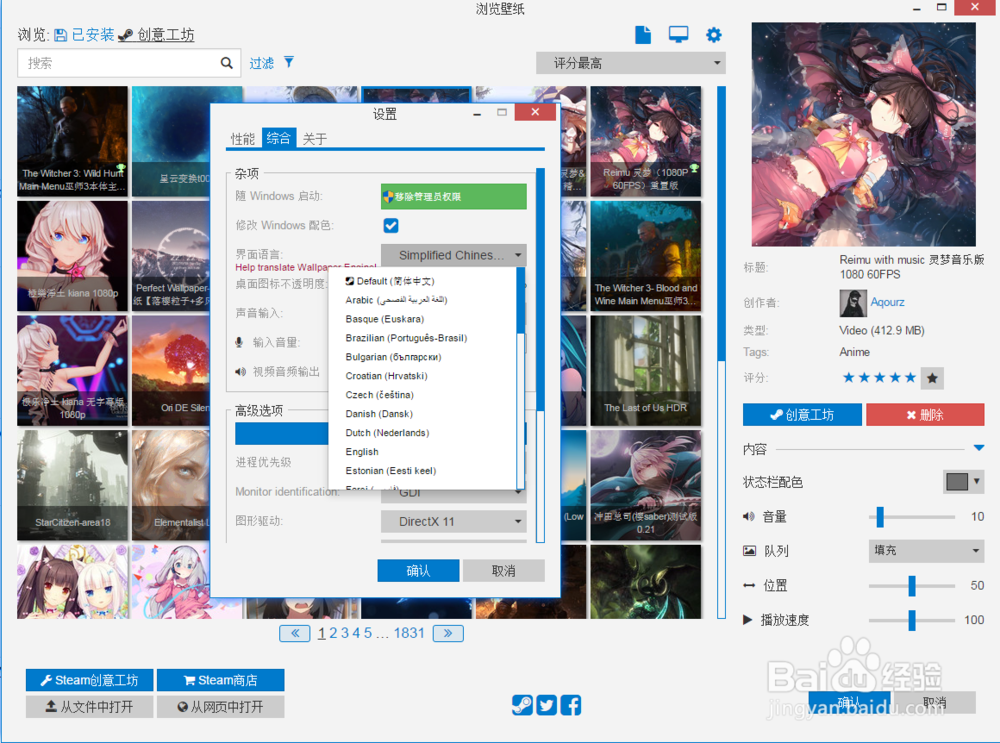The image size is (1000, 743).
Task: Click the search magnifier icon
Action: coord(226,63)
